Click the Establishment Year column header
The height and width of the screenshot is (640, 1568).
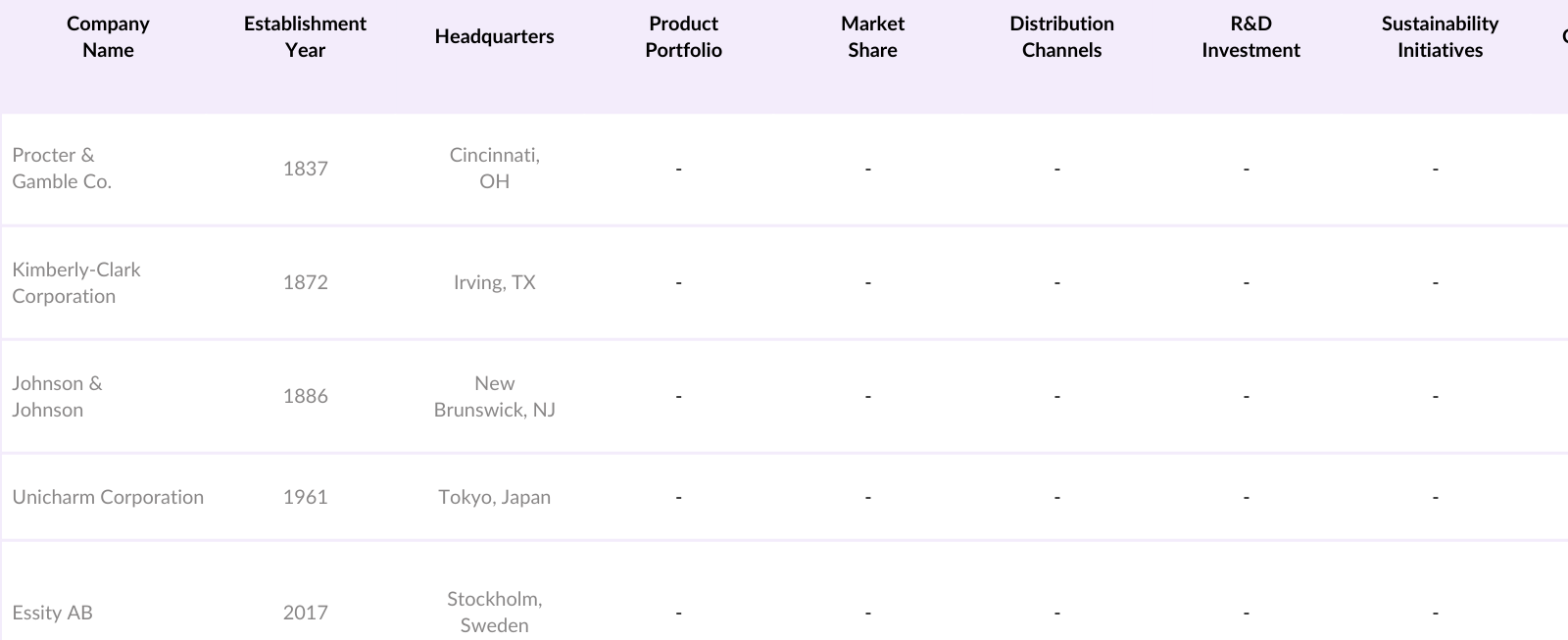[305, 37]
